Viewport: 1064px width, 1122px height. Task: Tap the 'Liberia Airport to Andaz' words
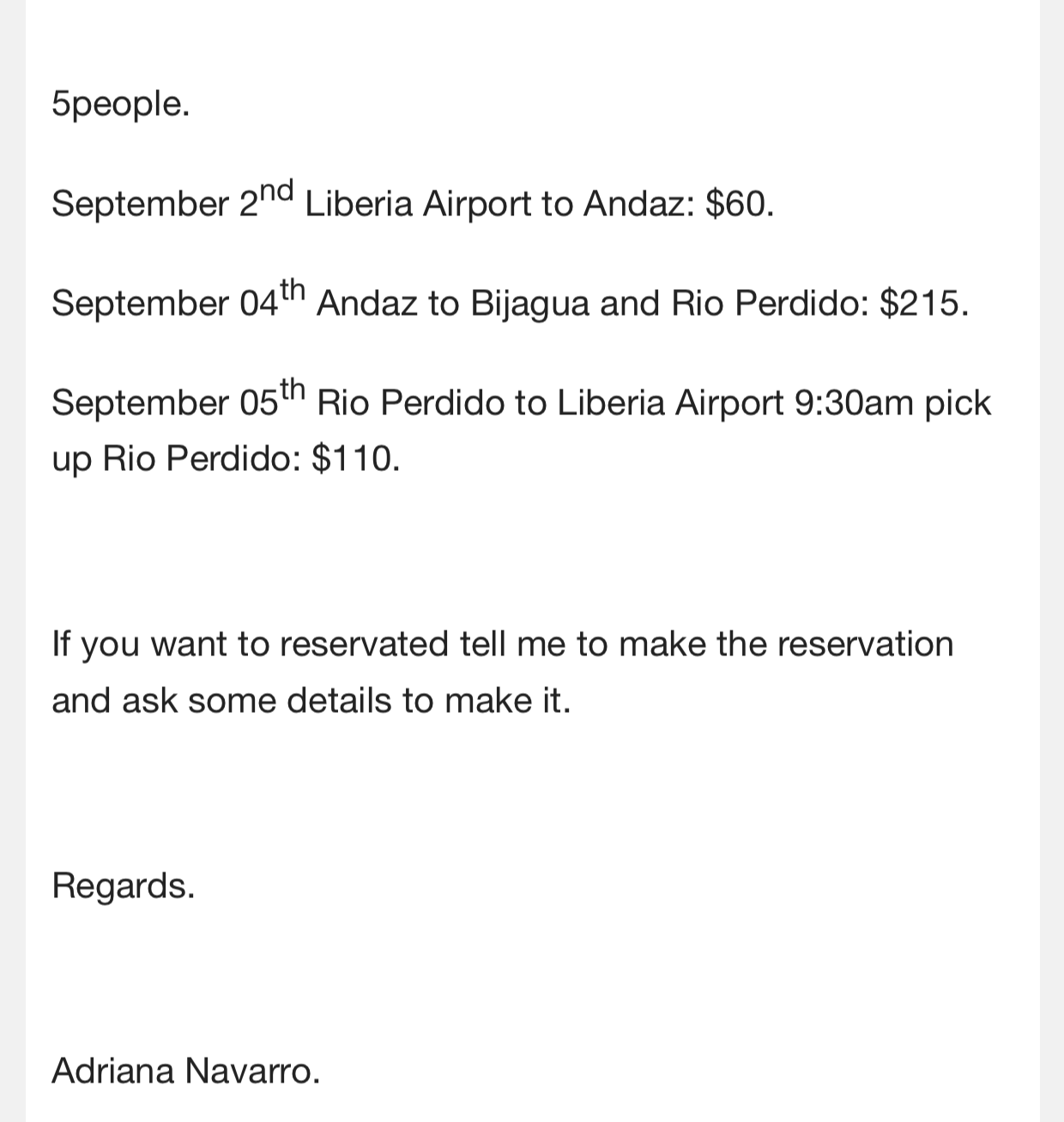click(x=499, y=204)
